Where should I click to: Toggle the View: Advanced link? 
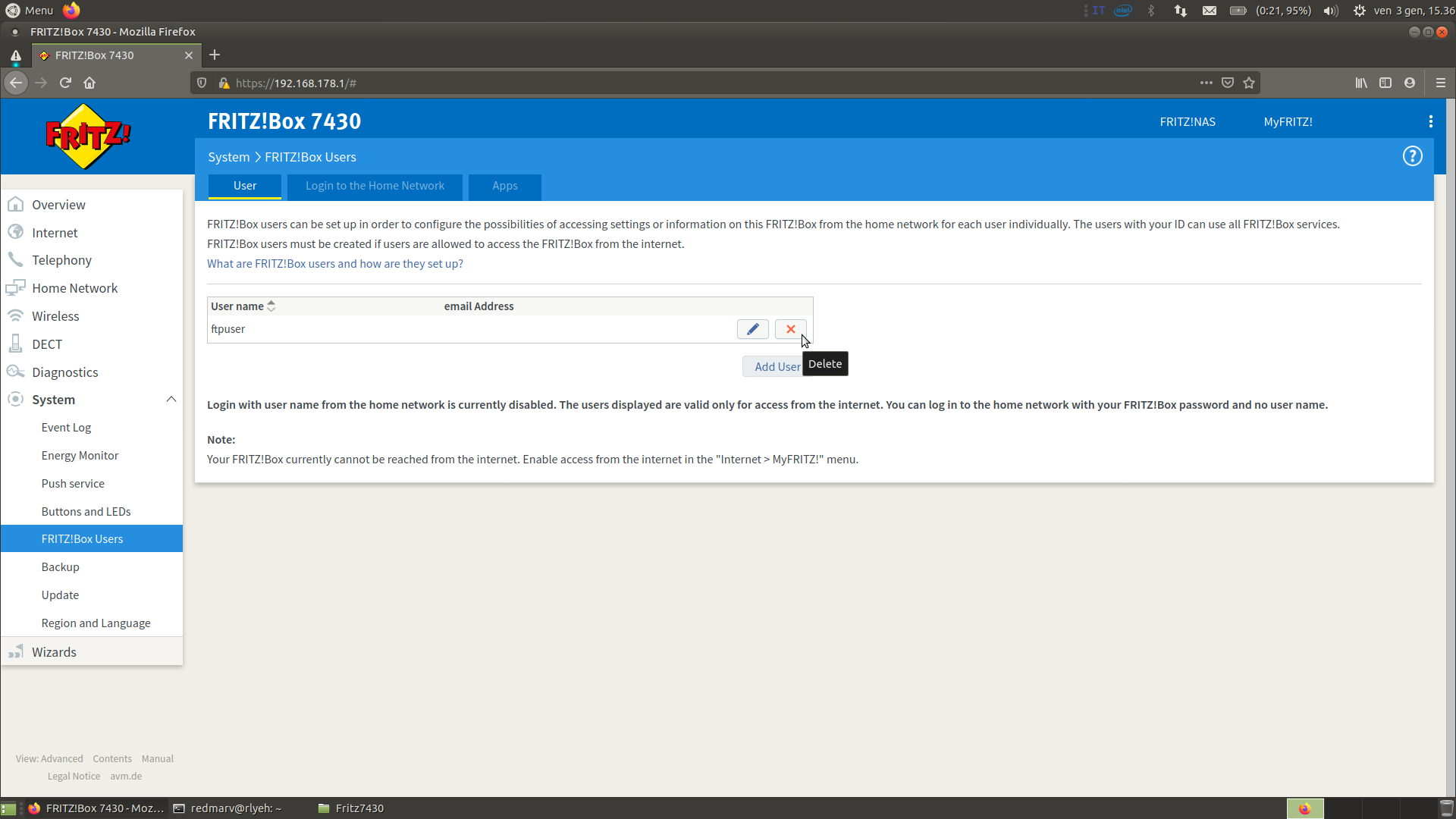(49, 759)
